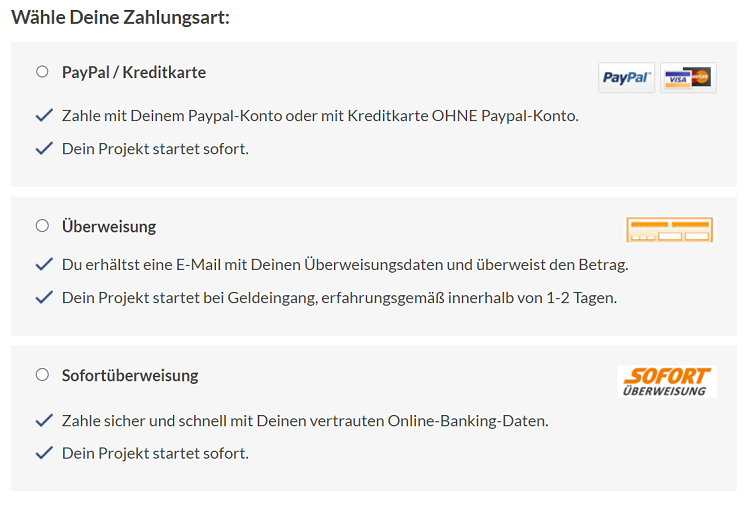Click text about Kreditkarte OHNE Paypal-Konto
This screenshot has width=750, height=507.
pyautogui.click(x=320, y=116)
